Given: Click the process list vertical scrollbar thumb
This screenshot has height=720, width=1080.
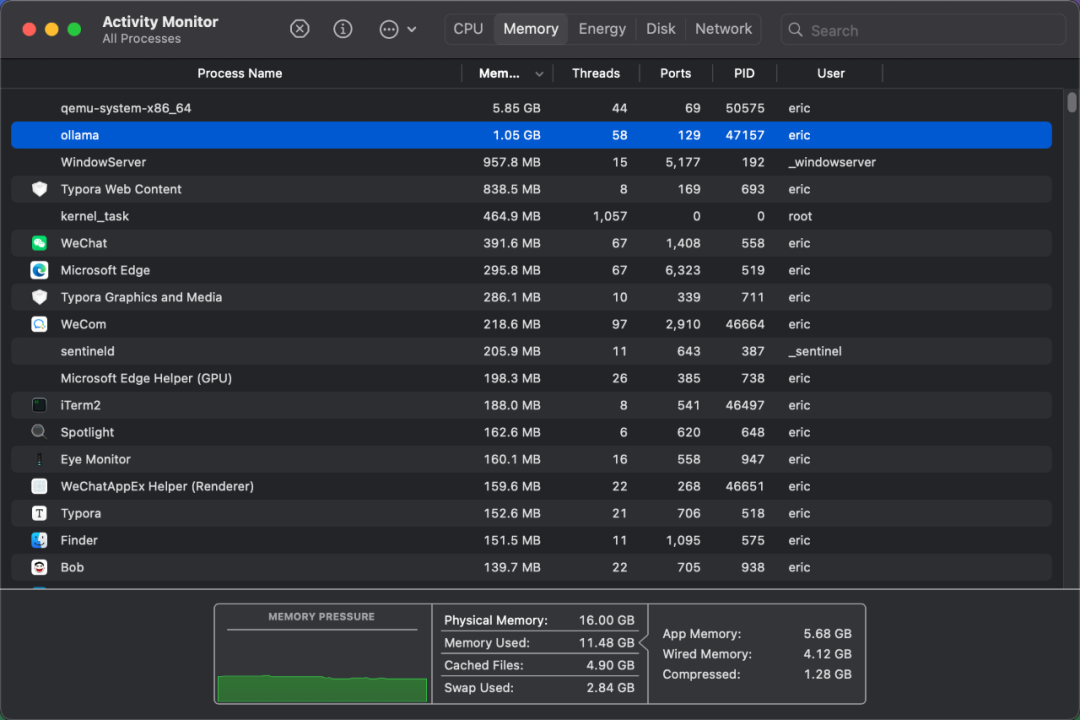Looking at the screenshot, I should pyautogui.click(x=1072, y=102).
